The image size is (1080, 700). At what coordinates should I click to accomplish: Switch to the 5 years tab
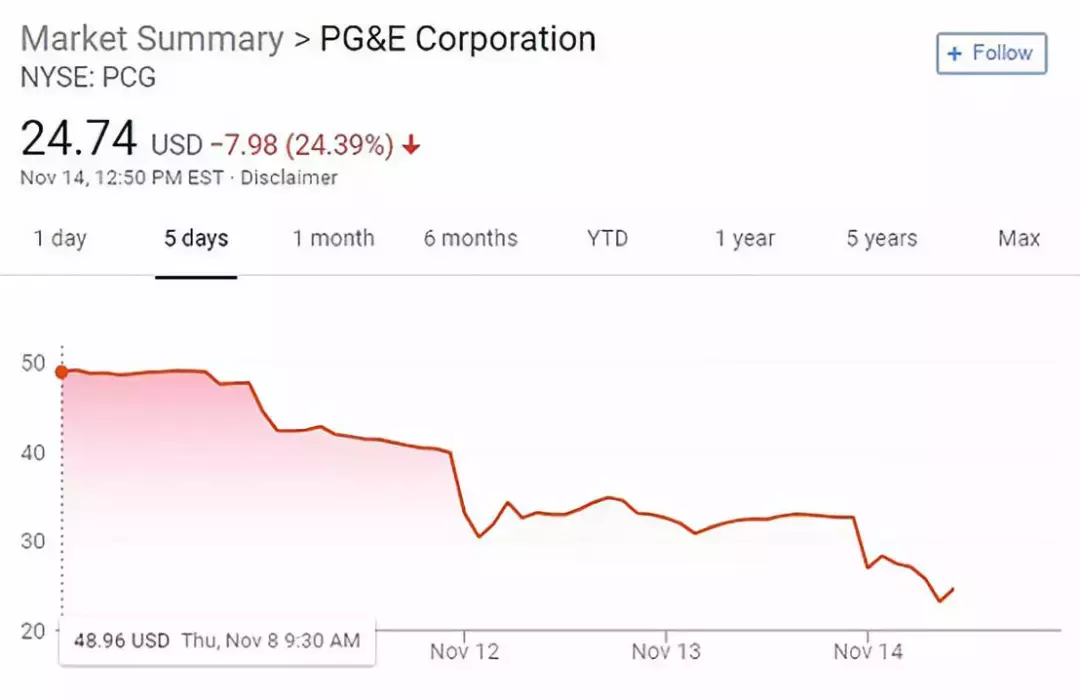pos(881,239)
